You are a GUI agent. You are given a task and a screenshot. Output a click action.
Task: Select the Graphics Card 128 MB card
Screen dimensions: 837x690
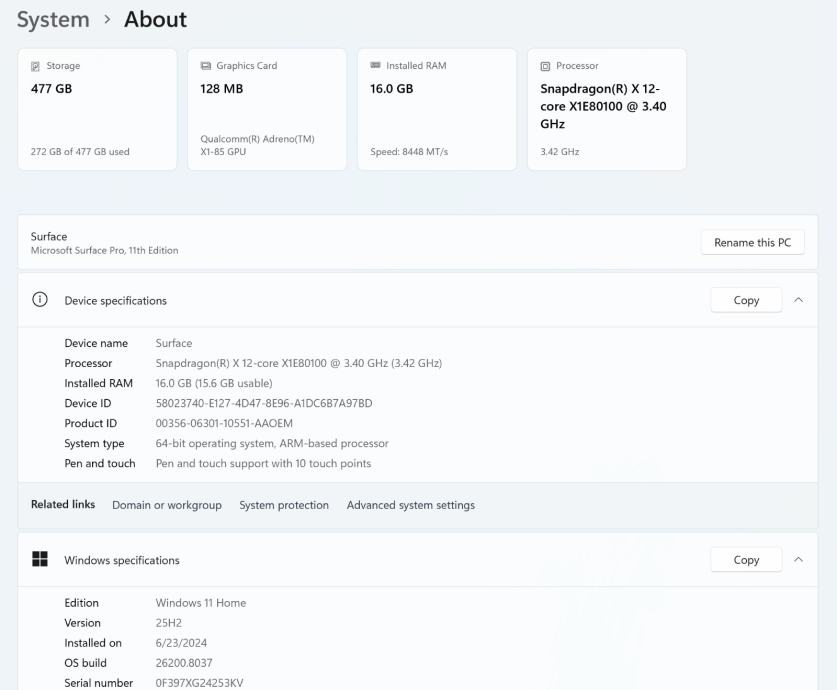point(267,109)
